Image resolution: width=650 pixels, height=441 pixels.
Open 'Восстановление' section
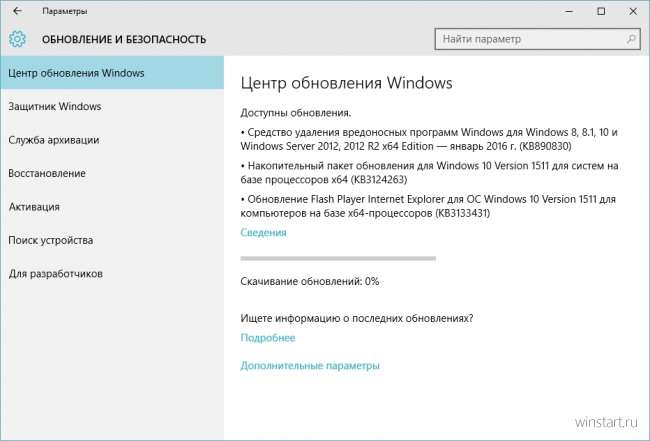pos(112,173)
